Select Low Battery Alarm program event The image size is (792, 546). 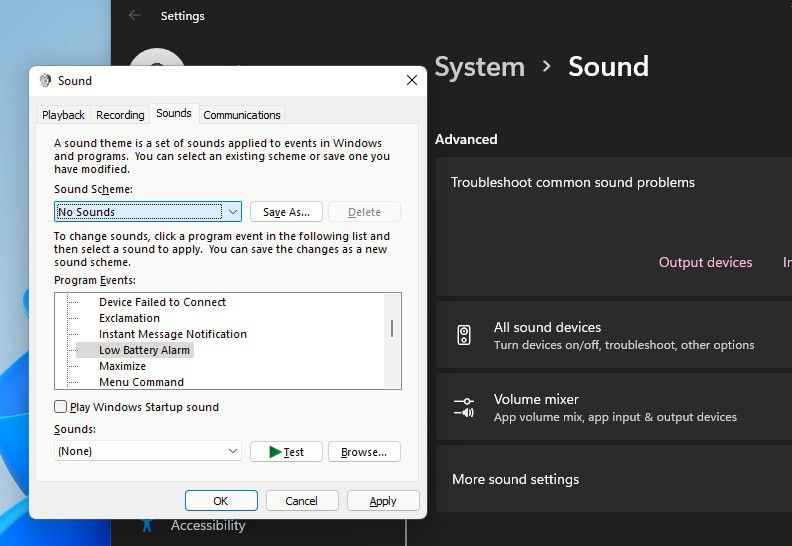point(144,350)
